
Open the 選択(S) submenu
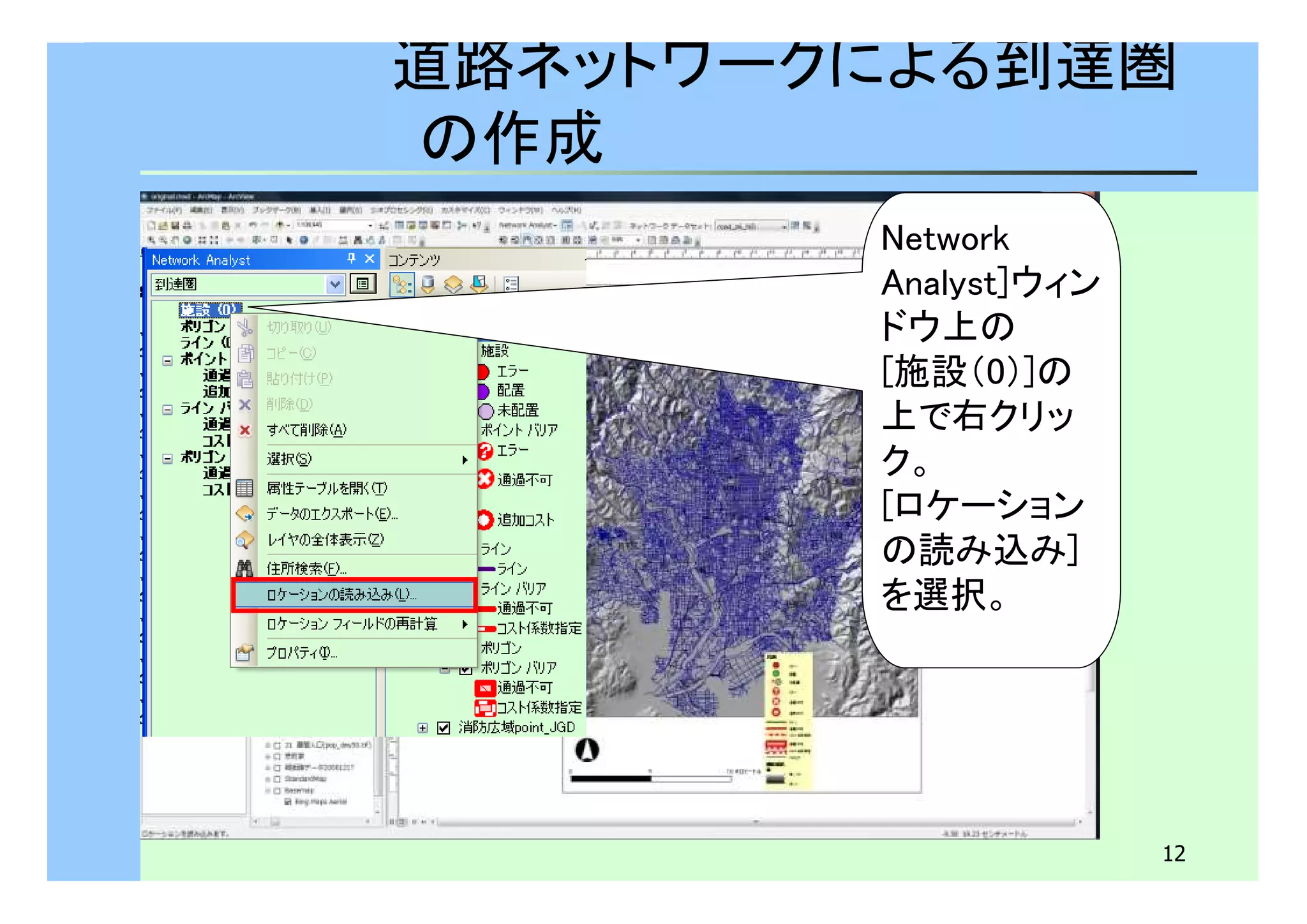pos(354,459)
